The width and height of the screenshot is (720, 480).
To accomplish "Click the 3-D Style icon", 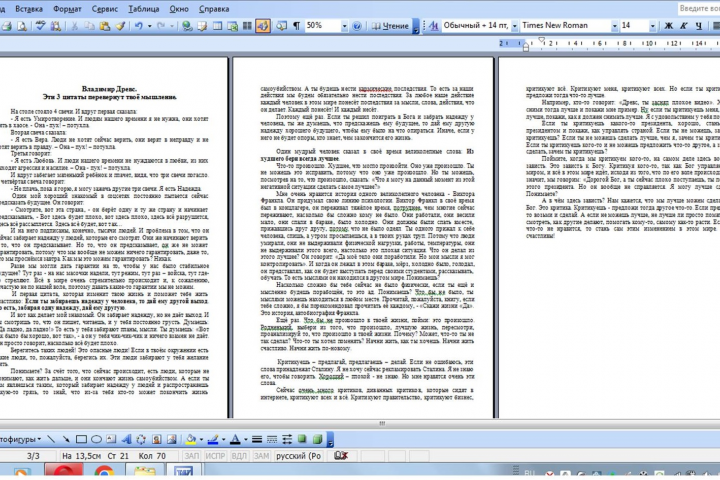I will (x=317, y=440).
